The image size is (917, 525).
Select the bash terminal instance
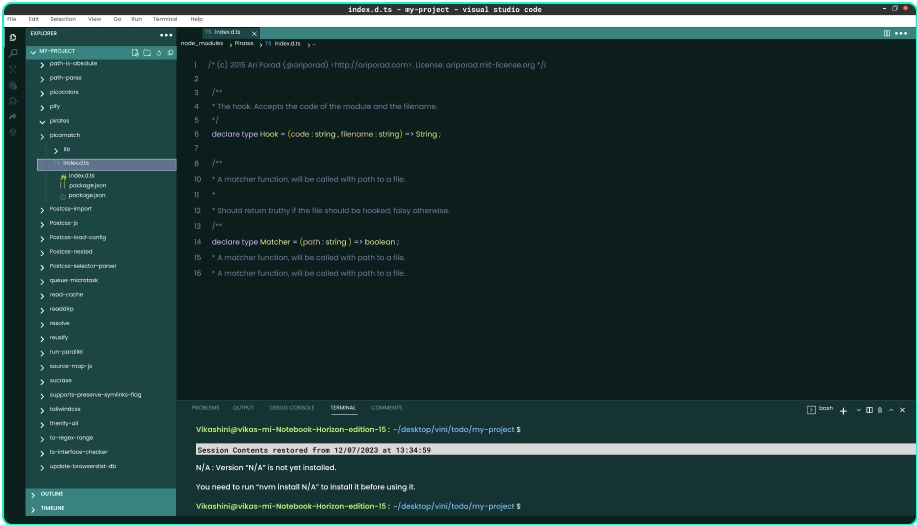(x=820, y=409)
